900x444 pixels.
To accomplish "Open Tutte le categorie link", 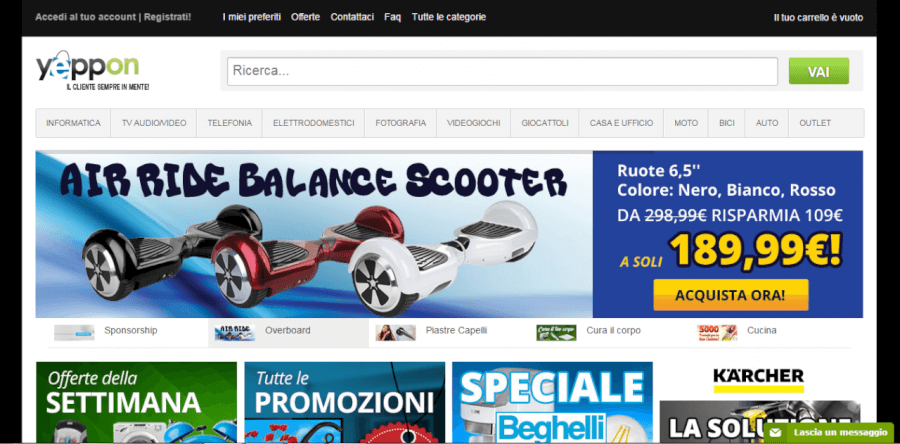I will [449, 17].
